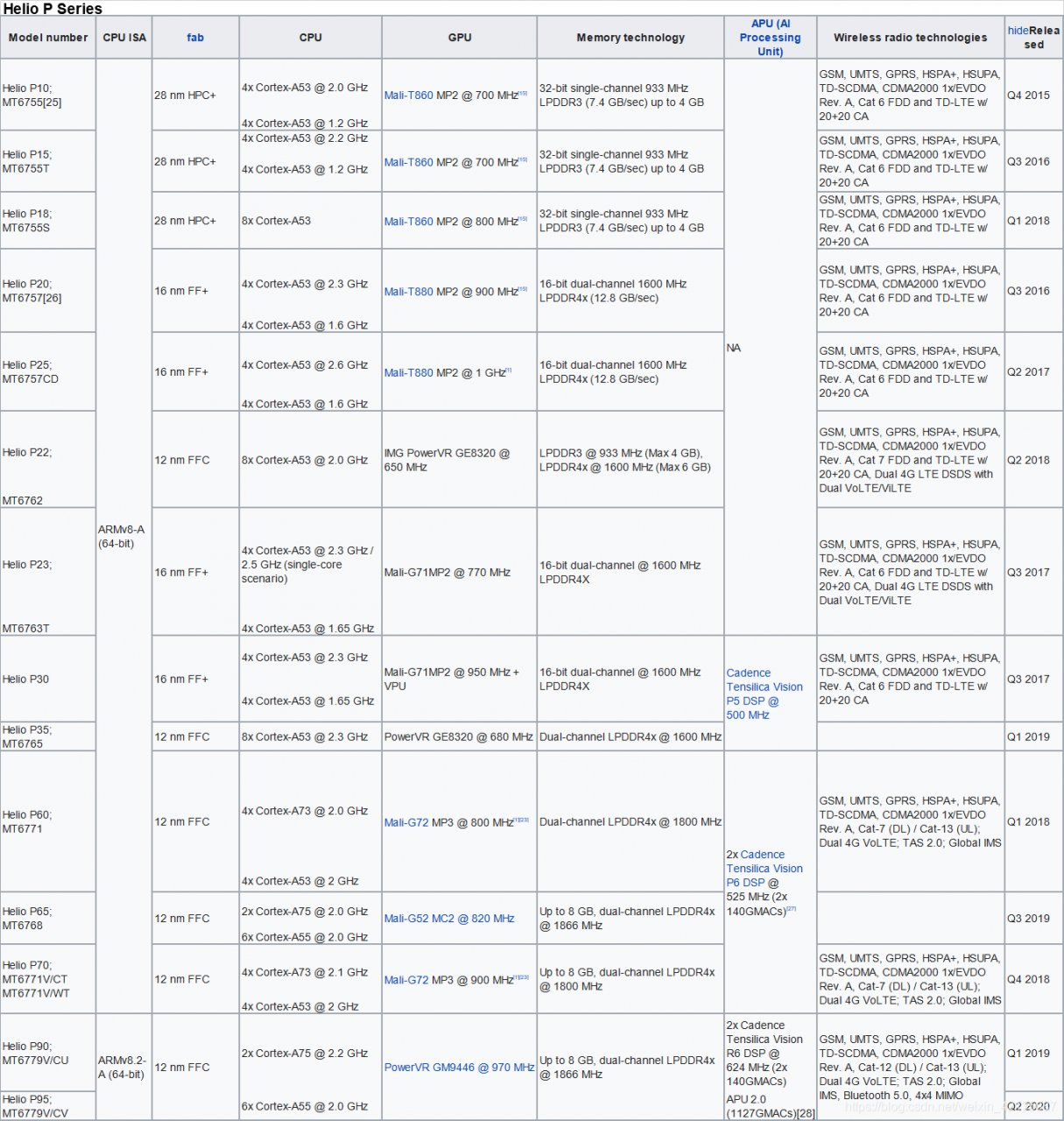This screenshot has height=1121, width=1064.
Task: Click the '8x Cortex-A53 @ 2.3 GHz' CPU cell
Action: click(310, 737)
